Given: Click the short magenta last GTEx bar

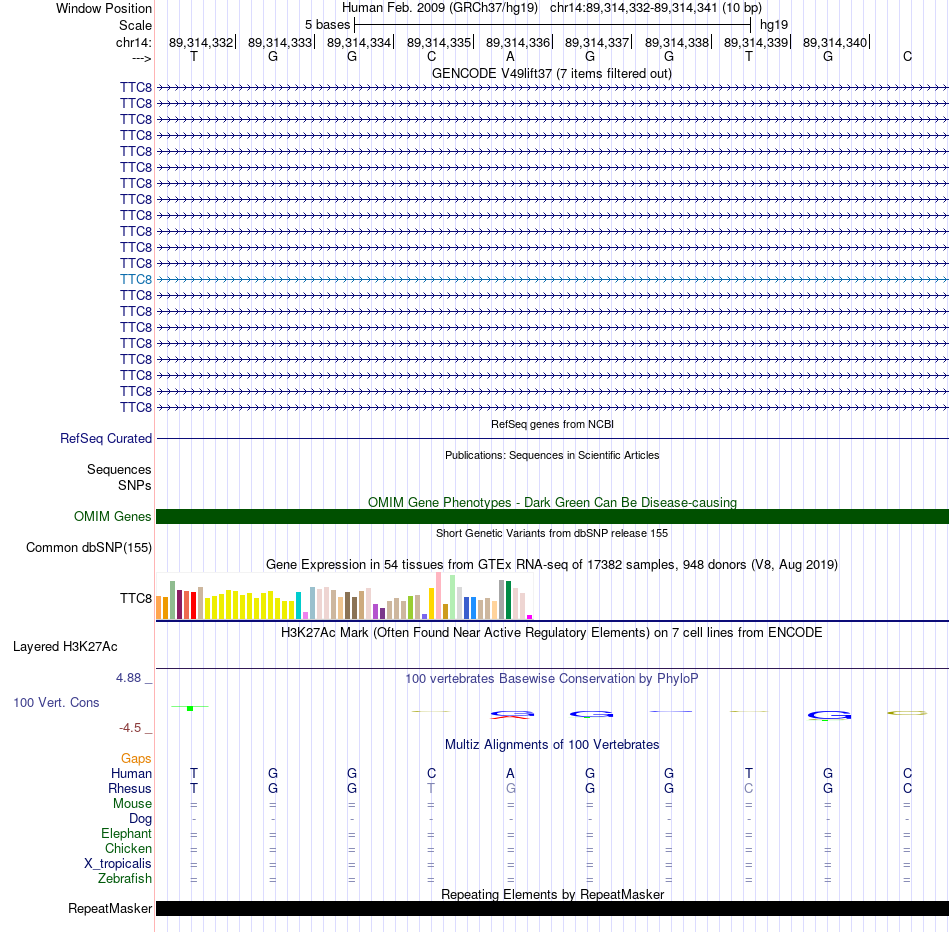Looking at the screenshot, I should 530,617.
